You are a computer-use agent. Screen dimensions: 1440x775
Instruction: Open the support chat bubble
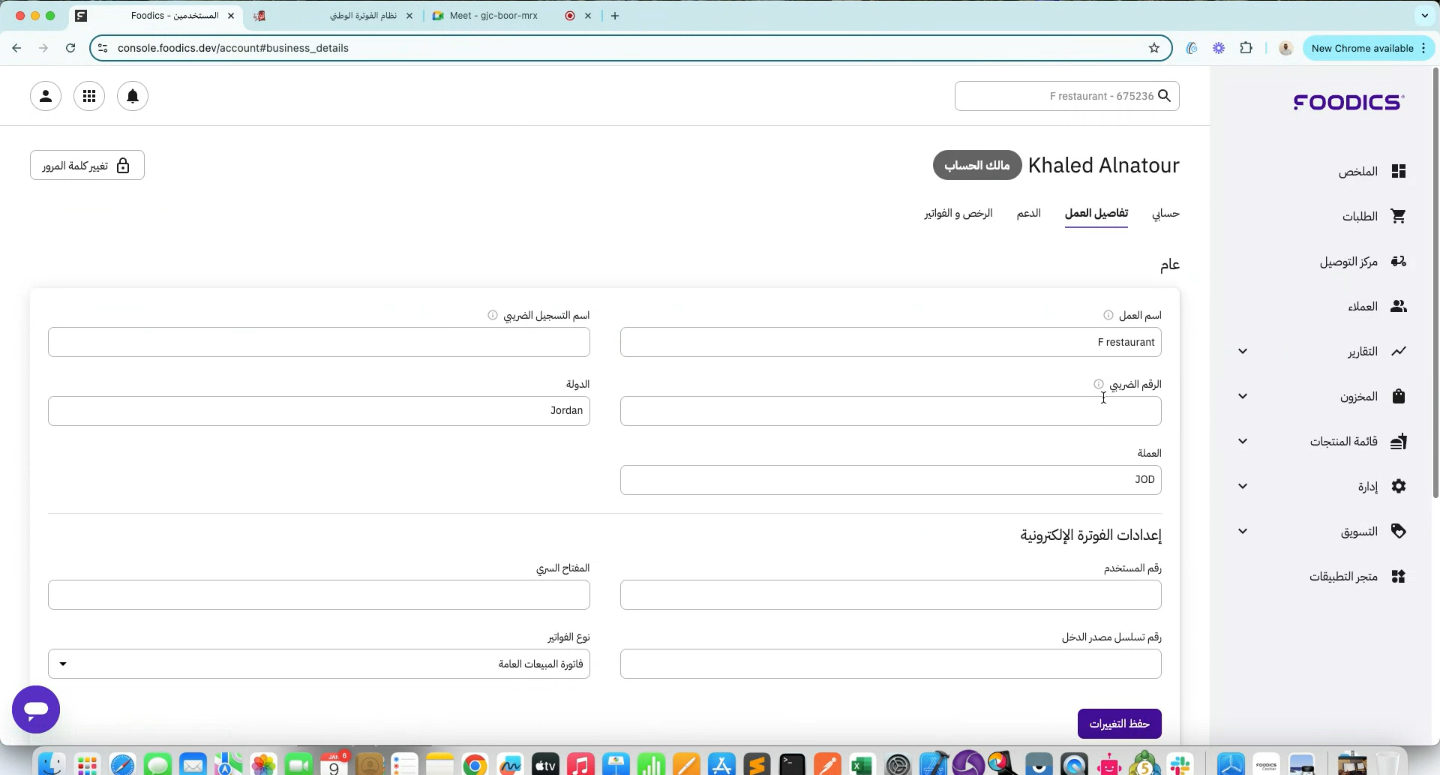[x=36, y=710]
